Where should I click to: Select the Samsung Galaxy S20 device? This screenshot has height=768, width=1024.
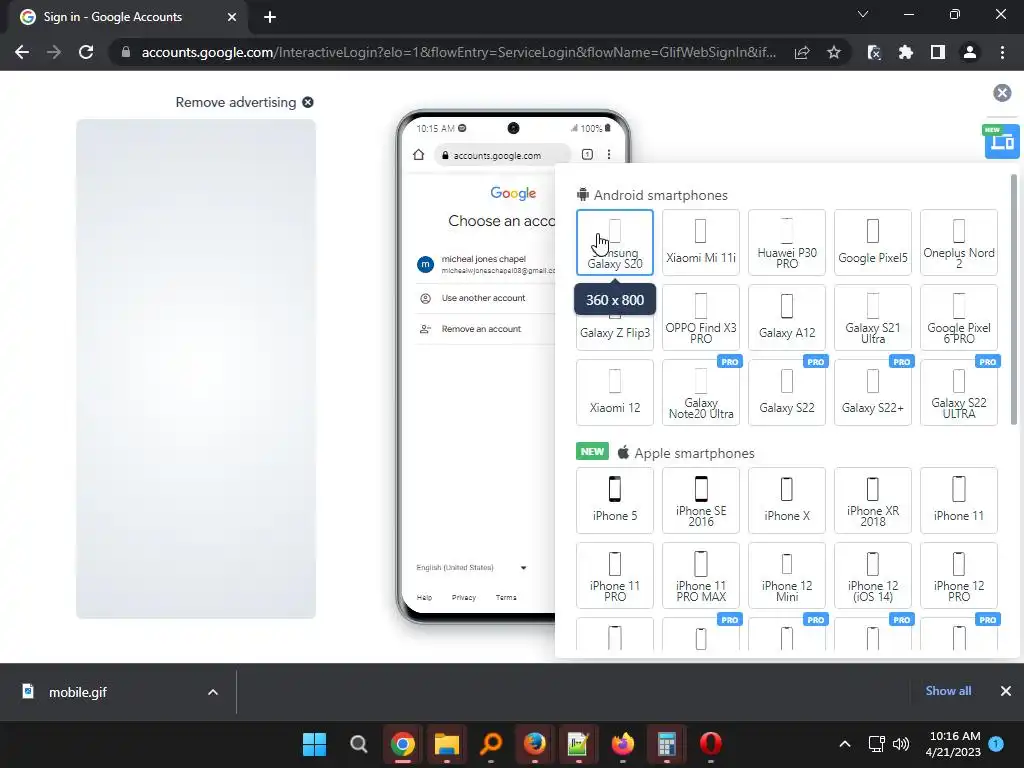coord(615,242)
